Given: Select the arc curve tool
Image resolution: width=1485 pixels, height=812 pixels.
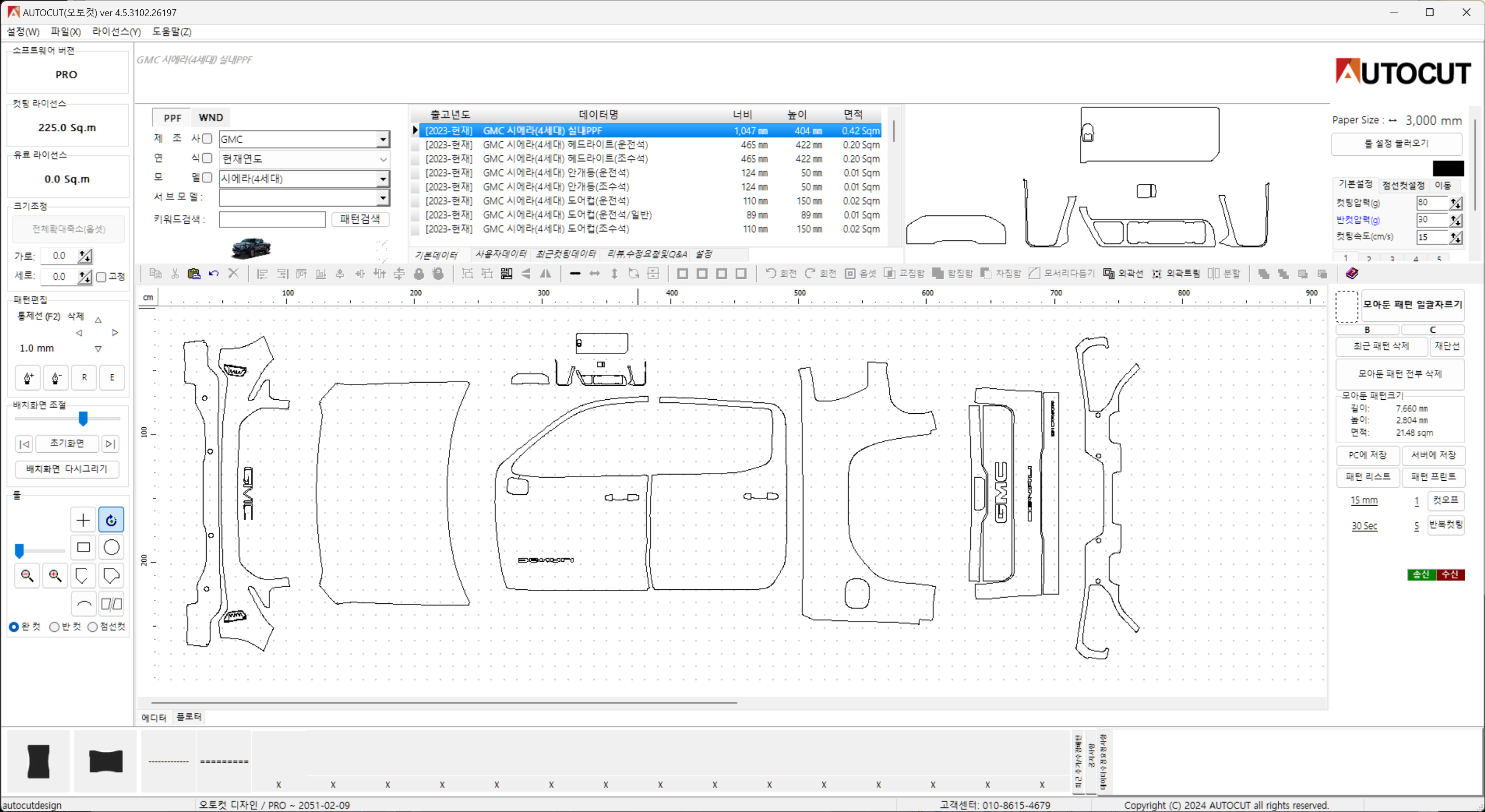Looking at the screenshot, I should point(83,604).
